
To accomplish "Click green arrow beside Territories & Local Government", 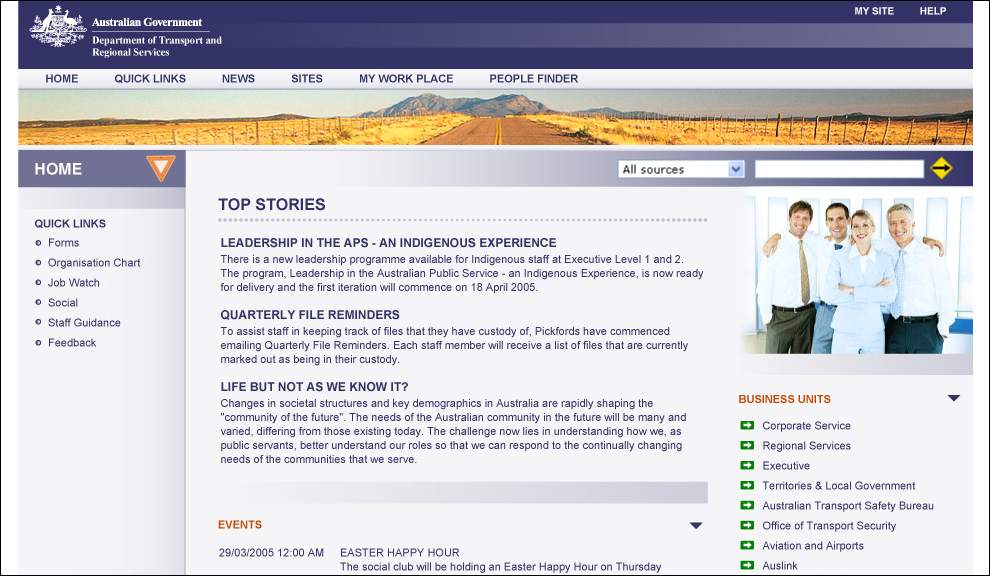I will [x=747, y=486].
